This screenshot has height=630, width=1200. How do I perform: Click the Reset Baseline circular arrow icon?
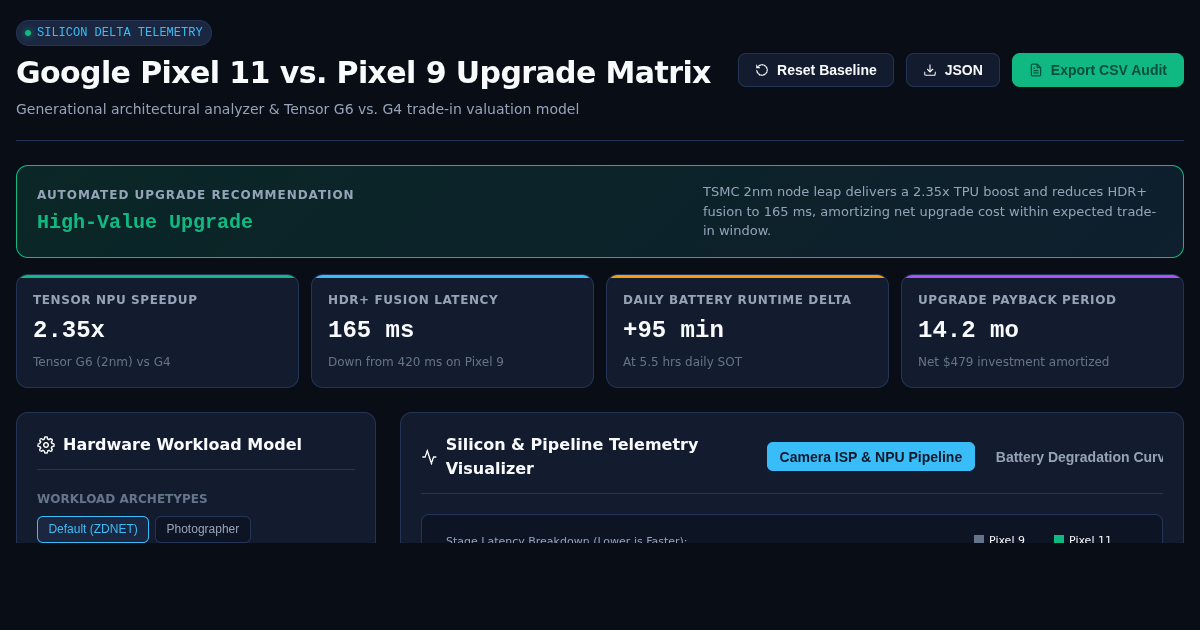pyautogui.click(x=762, y=70)
